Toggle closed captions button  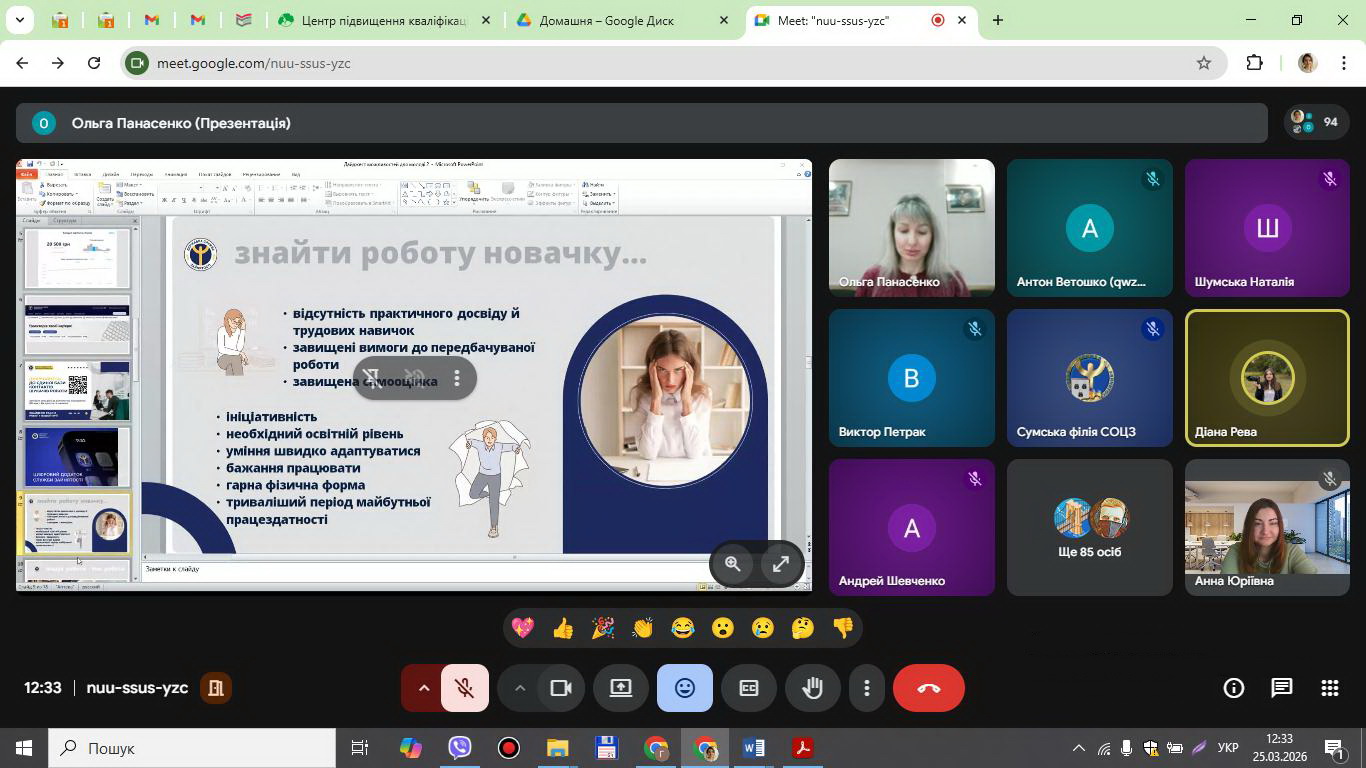749,688
